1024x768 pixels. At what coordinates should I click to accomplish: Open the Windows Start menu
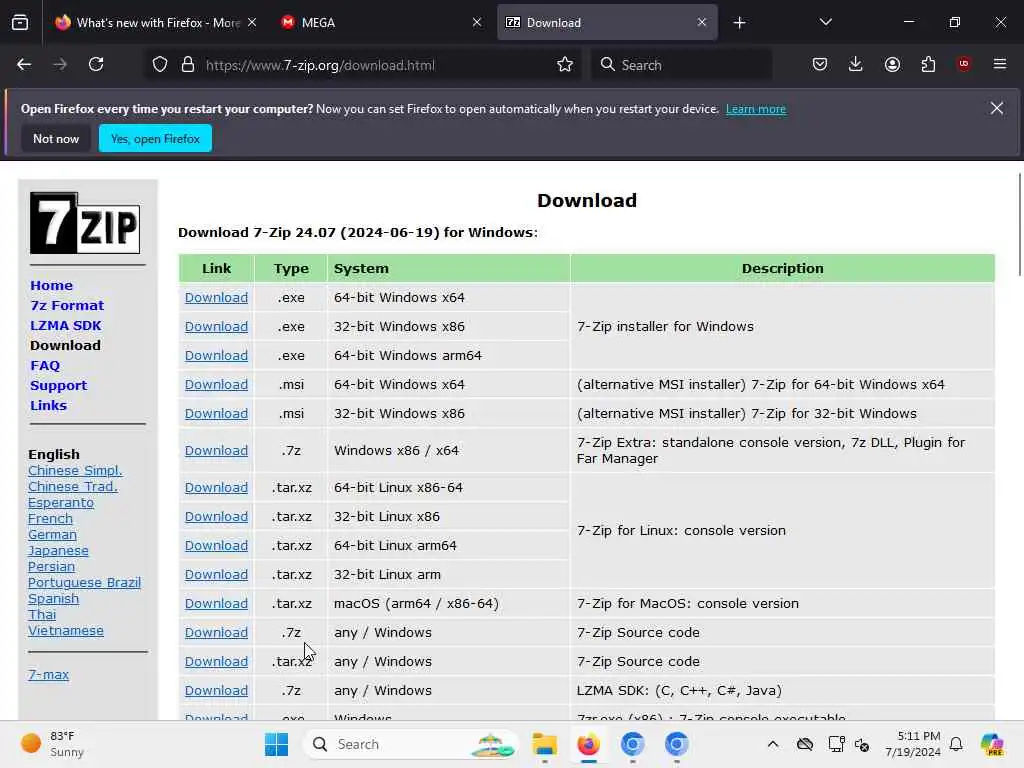tap(276, 744)
